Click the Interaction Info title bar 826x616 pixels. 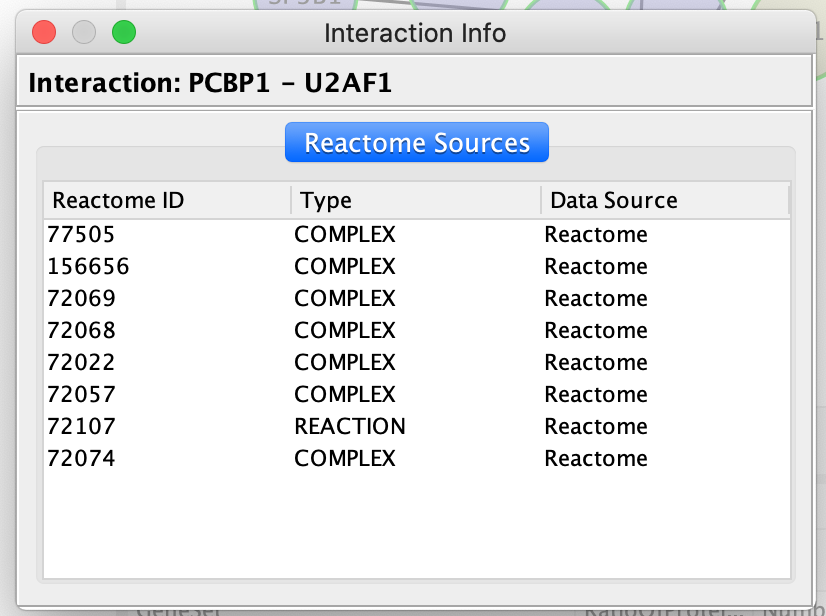[415, 33]
